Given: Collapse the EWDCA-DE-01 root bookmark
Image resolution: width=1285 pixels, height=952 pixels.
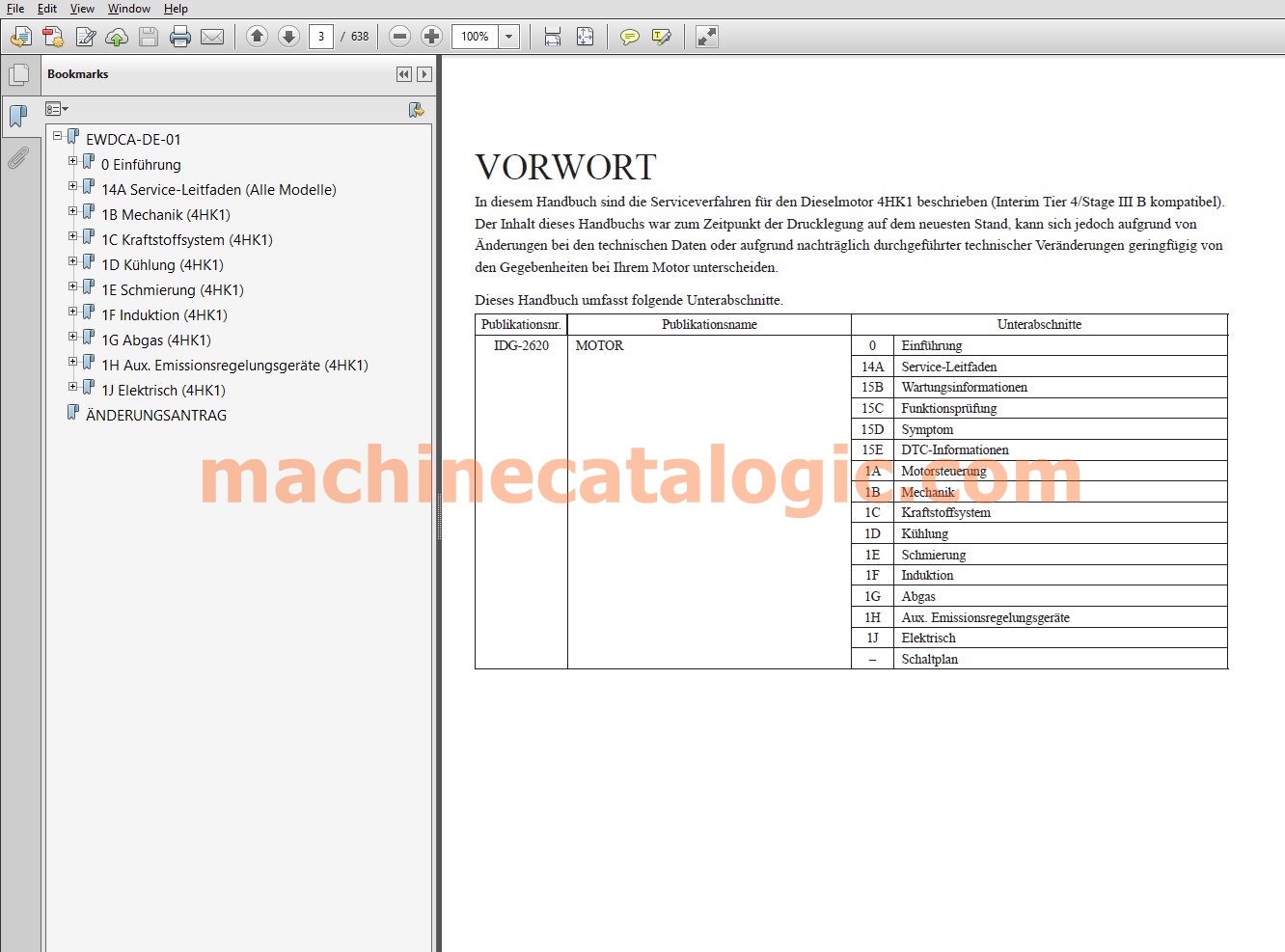Looking at the screenshot, I should coord(58,136).
